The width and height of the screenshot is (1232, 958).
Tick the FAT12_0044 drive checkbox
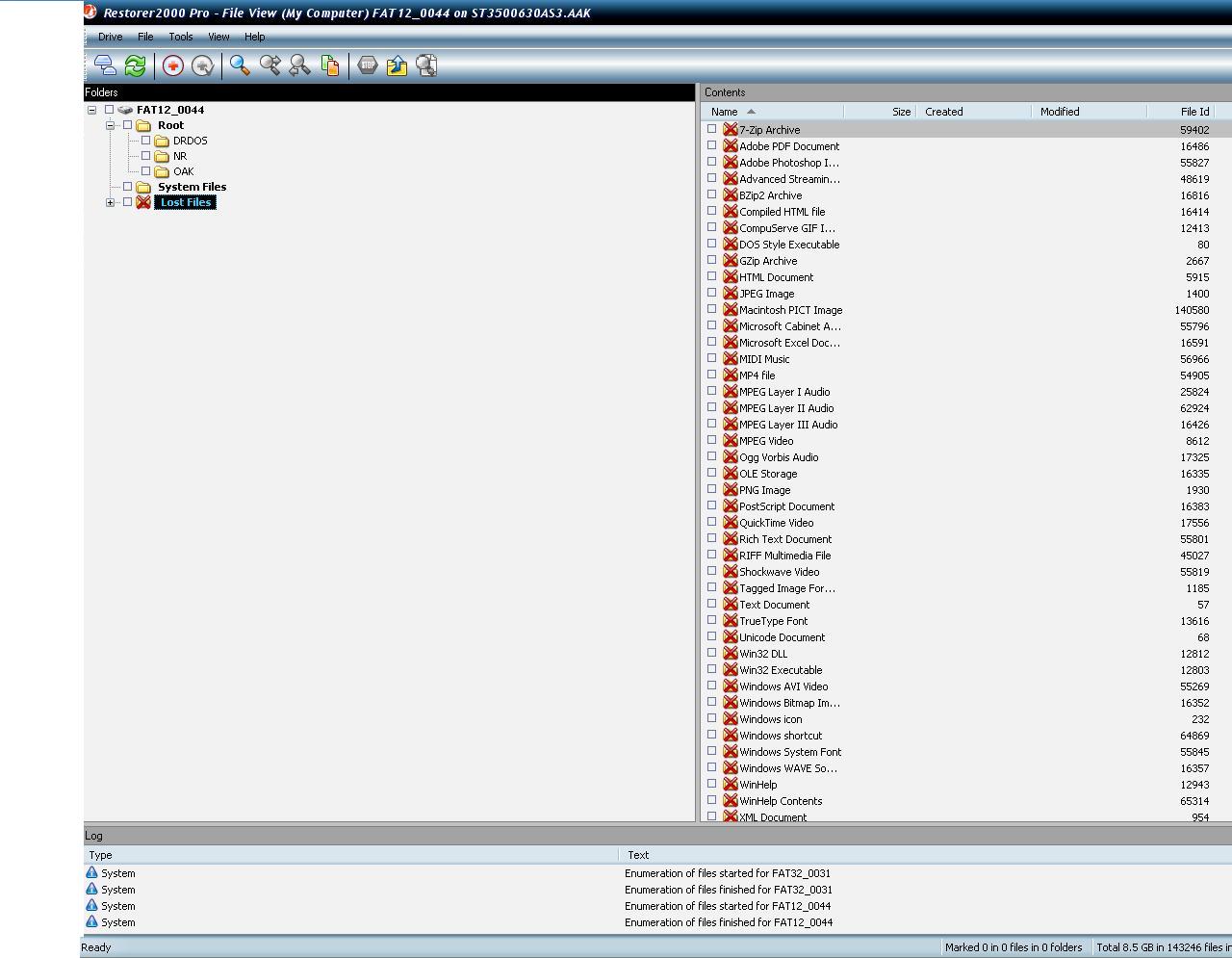tap(109, 110)
